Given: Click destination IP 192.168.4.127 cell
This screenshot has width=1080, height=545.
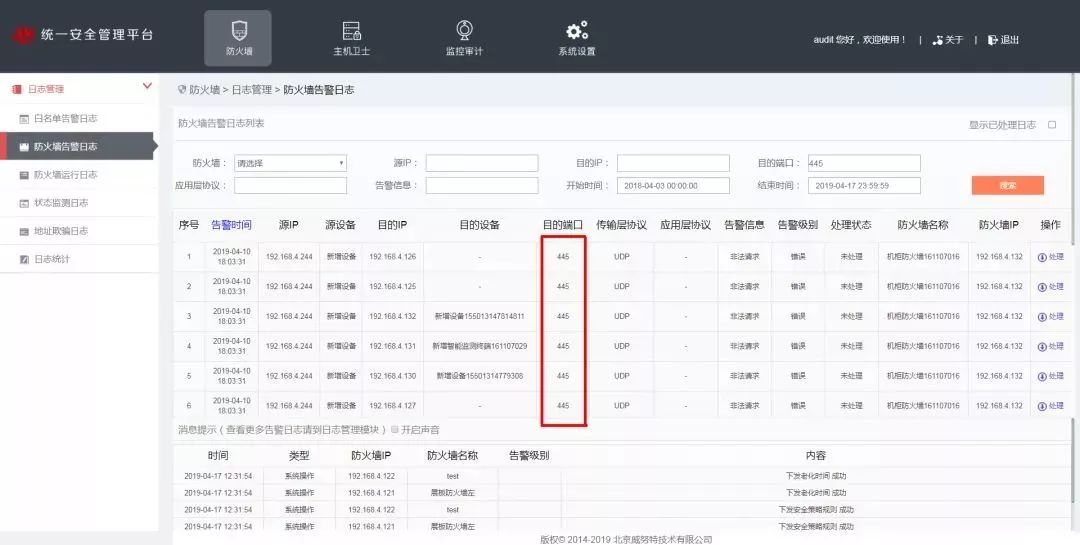Looking at the screenshot, I should 393,406.
